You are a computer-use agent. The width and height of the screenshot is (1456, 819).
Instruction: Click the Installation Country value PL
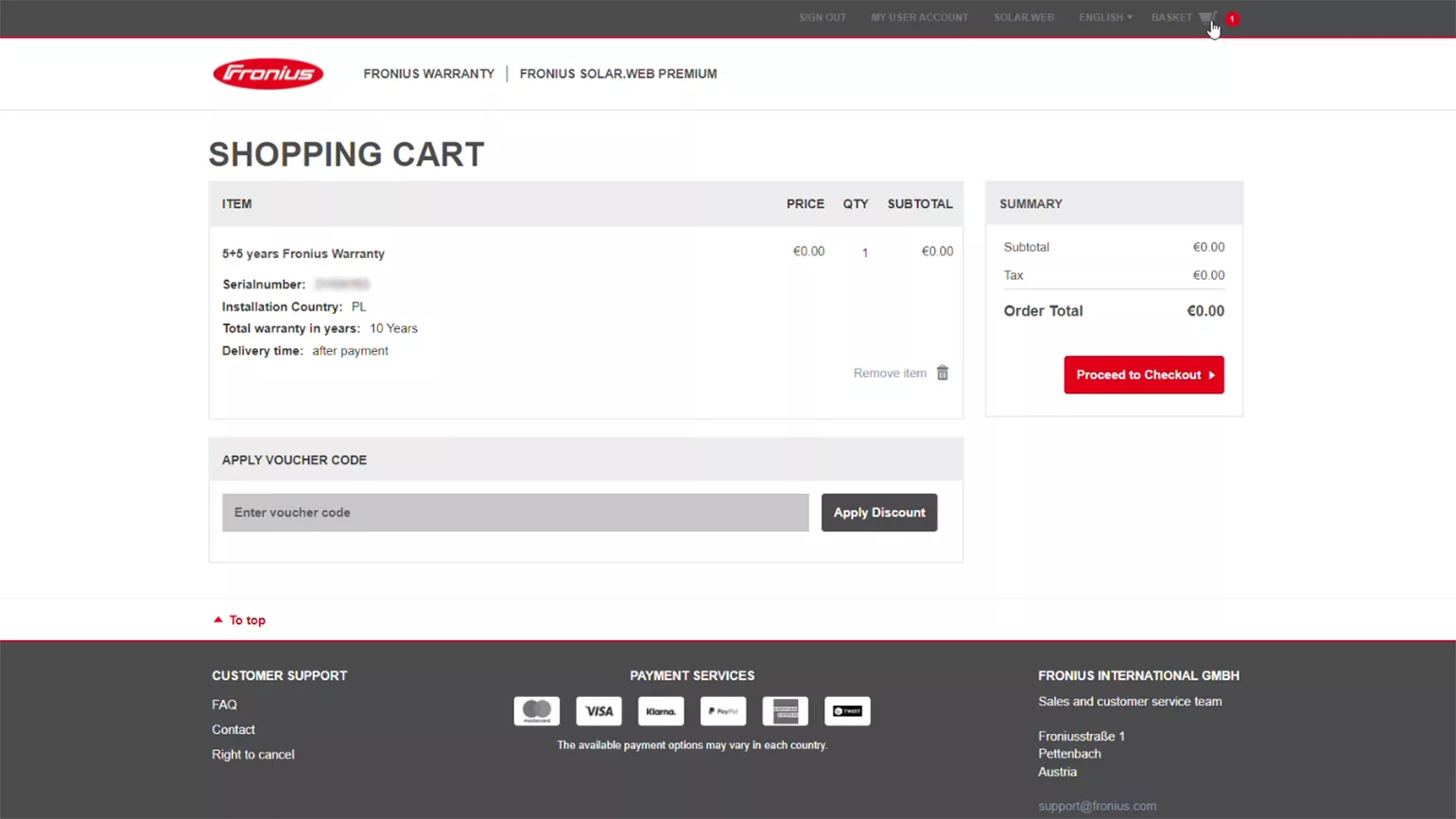358,306
